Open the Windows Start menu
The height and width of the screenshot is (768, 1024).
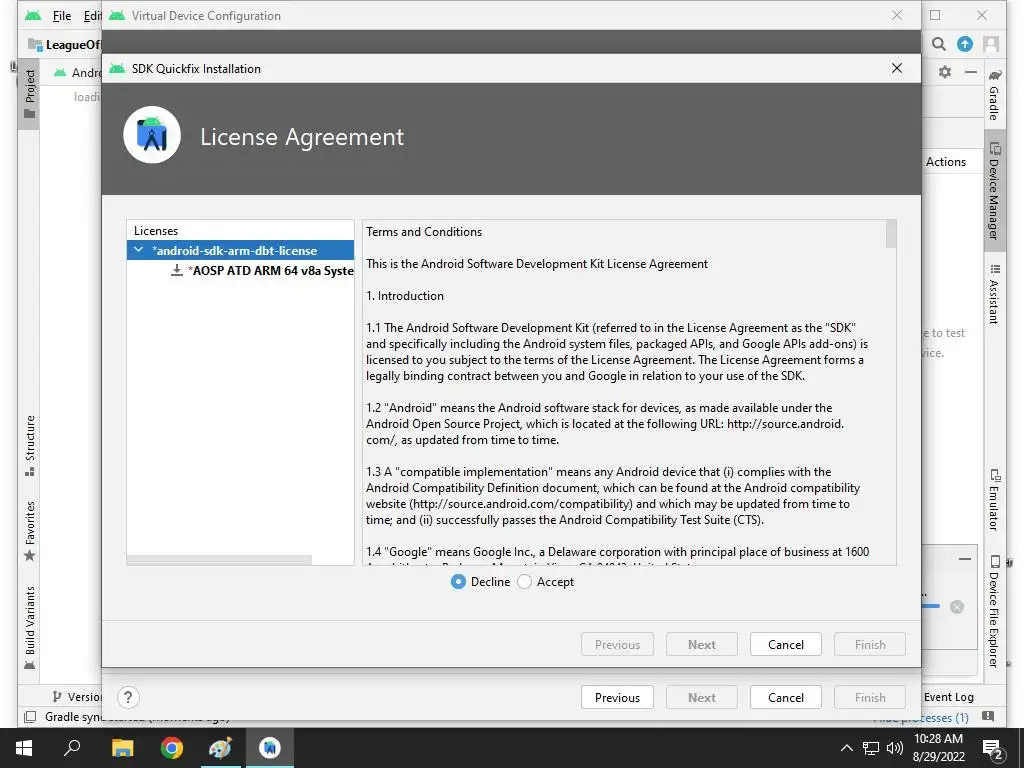coord(24,748)
